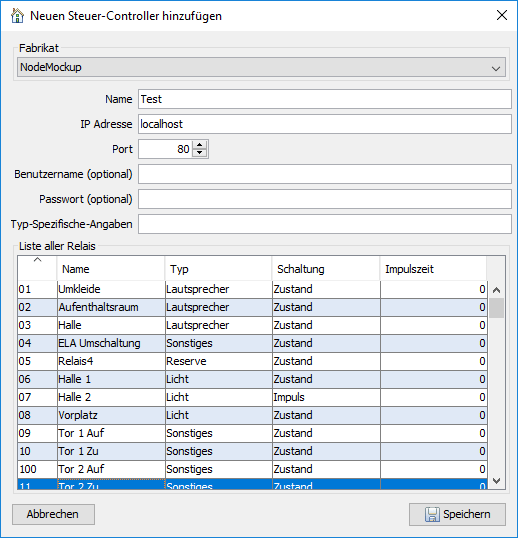Viewport: 518px width, 538px height.
Task: Click the Name field containing Test
Action: click(325, 99)
